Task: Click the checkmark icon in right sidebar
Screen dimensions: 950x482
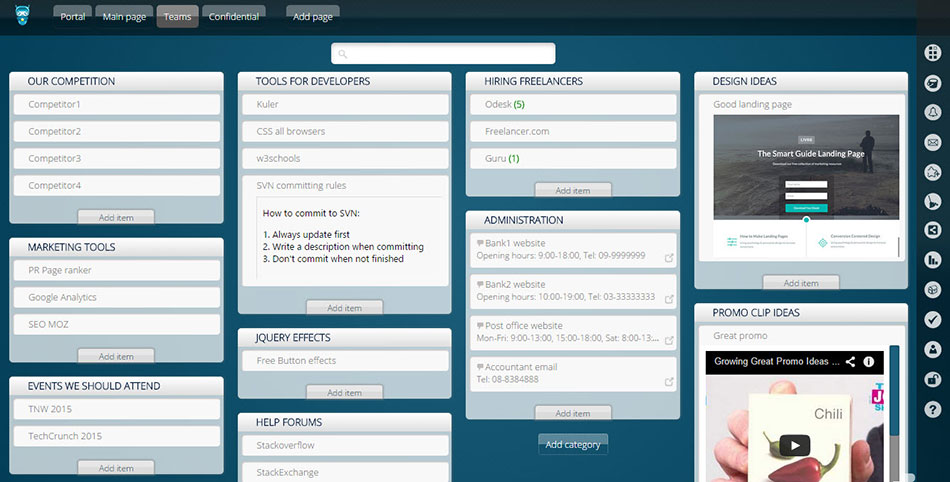Action: (x=932, y=319)
